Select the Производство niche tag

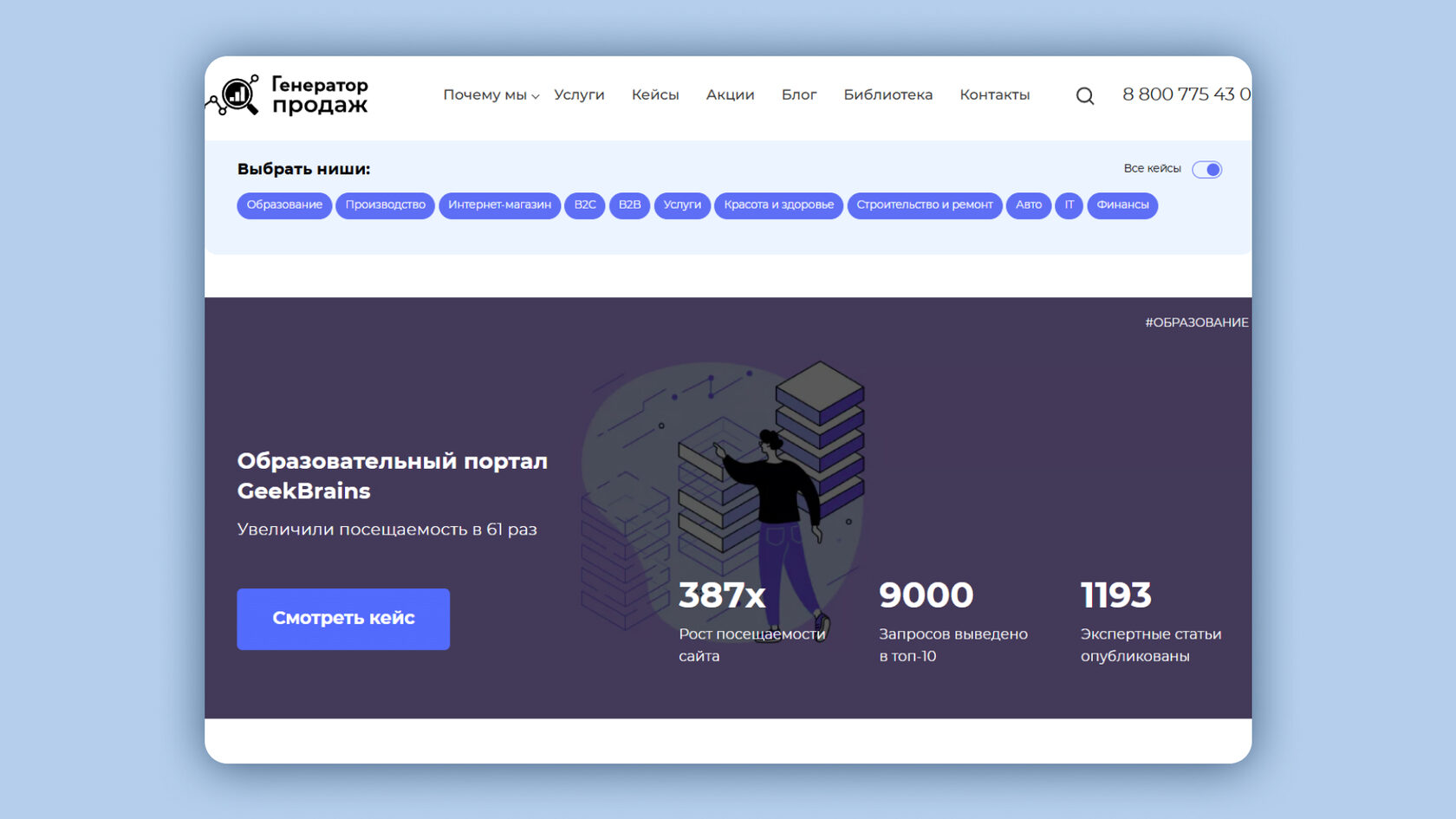pos(386,205)
